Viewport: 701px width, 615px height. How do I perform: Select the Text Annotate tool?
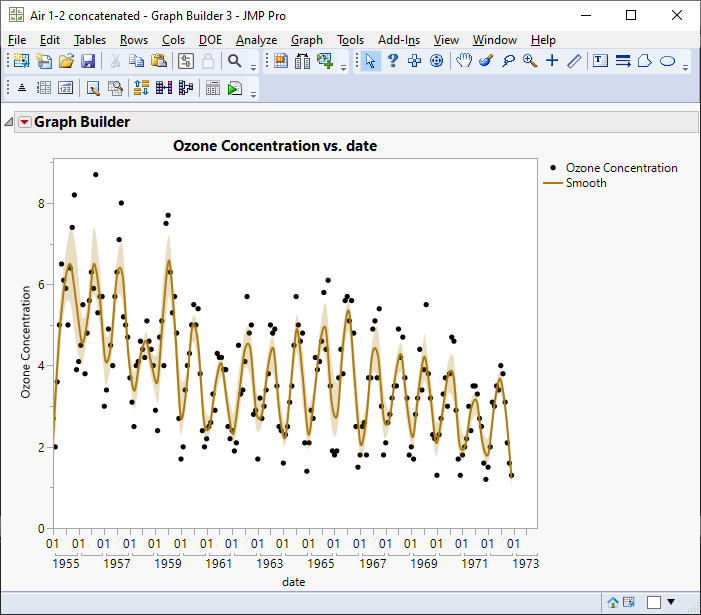point(600,61)
